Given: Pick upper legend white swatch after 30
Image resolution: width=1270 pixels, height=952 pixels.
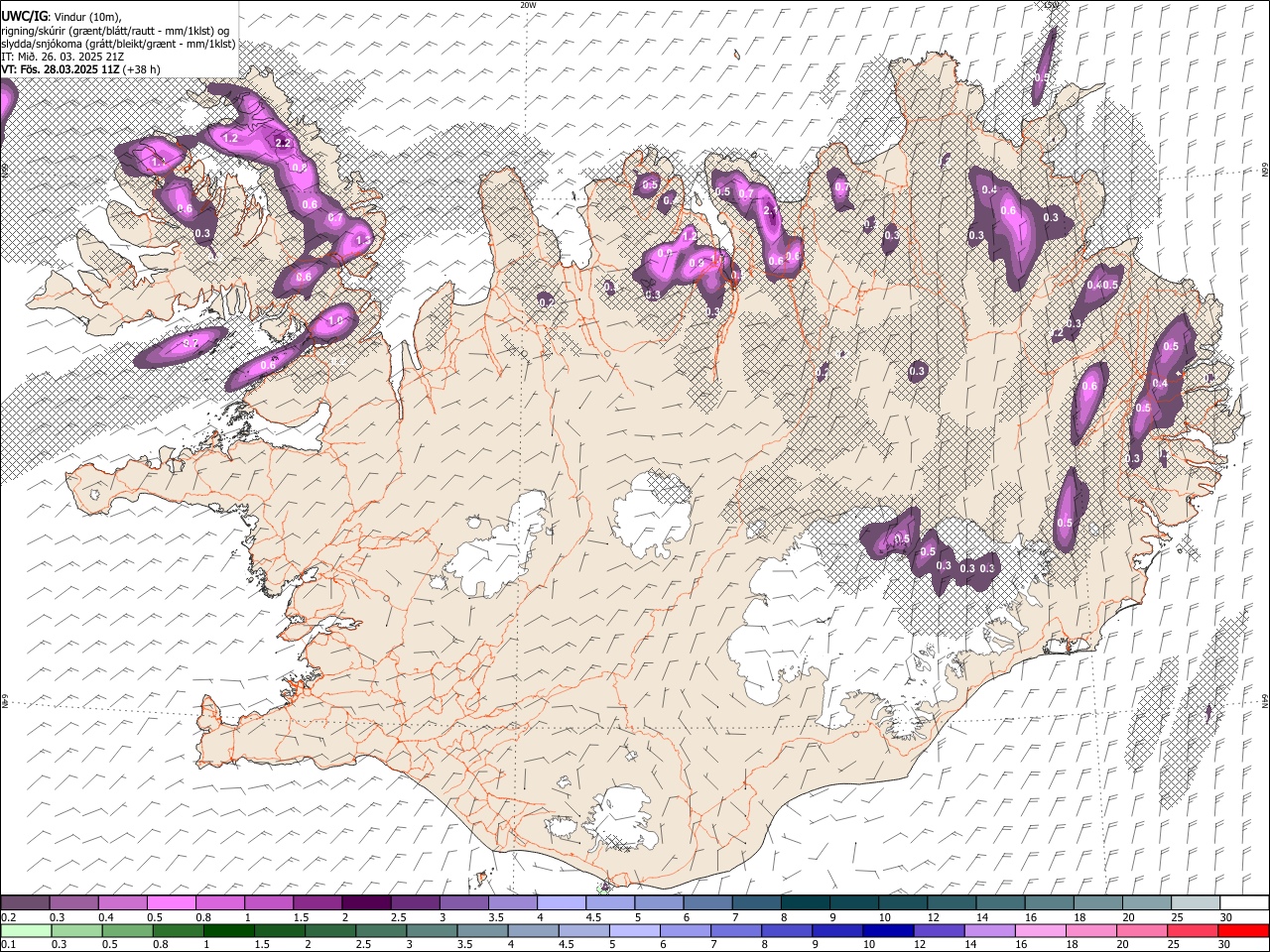Looking at the screenshot, I should click(x=1244, y=902).
